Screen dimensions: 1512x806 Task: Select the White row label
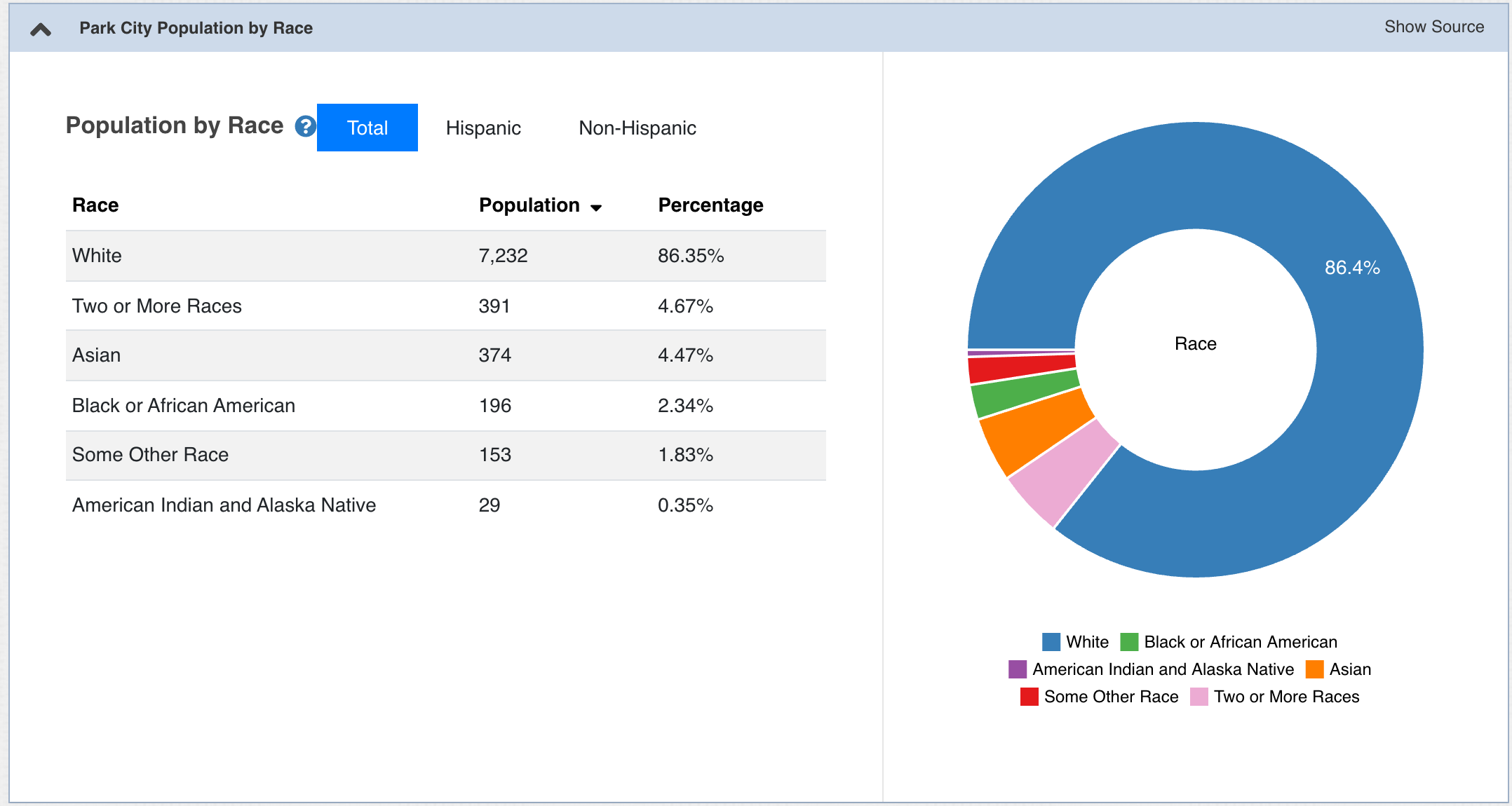pyautogui.click(x=97, y=255)
